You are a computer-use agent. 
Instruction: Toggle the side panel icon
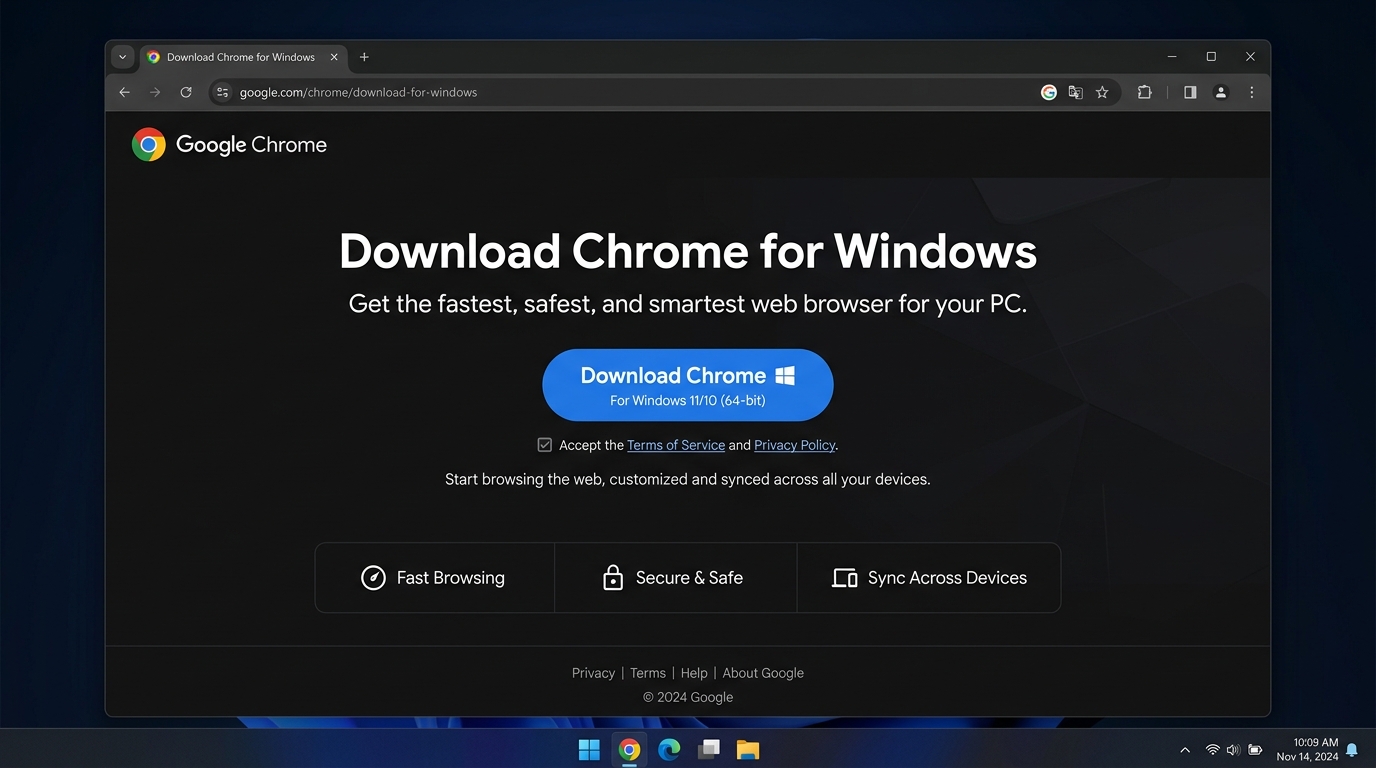coord(1190,92)
